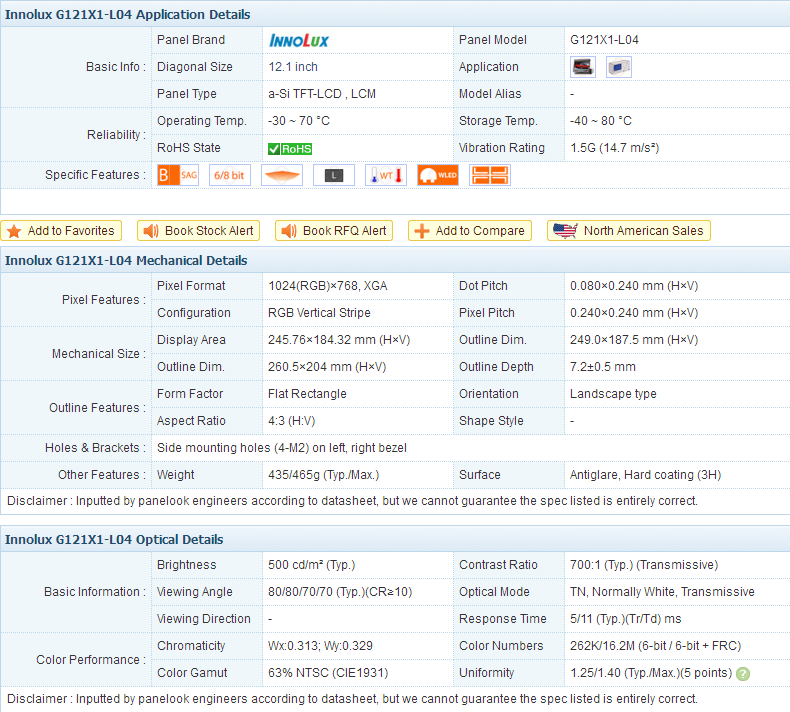Click the pixel format '1024(RGB)×768, XGA'

(x=327, y=286)
